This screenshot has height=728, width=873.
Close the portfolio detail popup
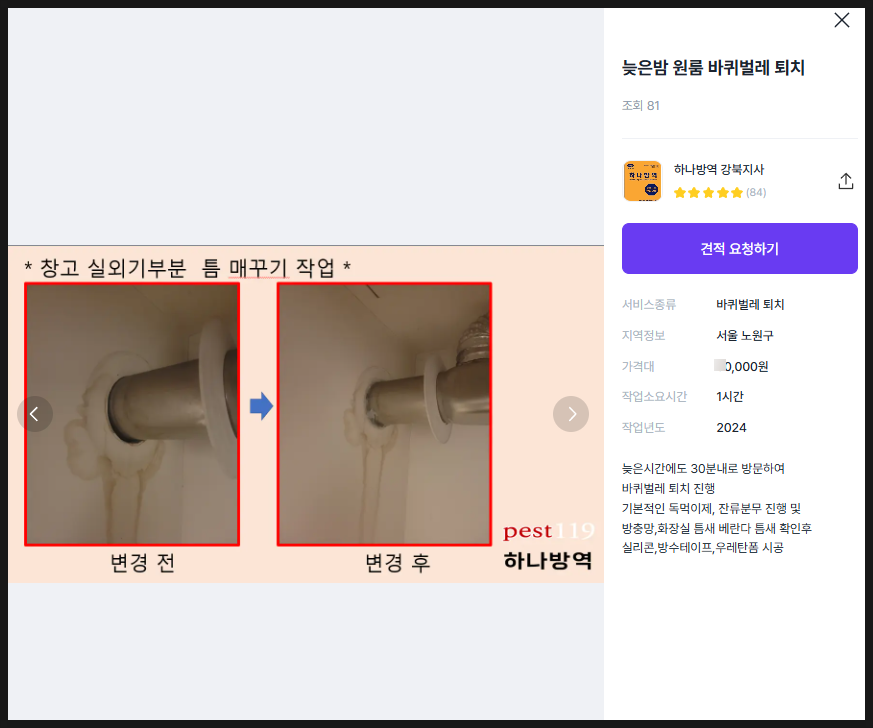[x=842, y=20]
